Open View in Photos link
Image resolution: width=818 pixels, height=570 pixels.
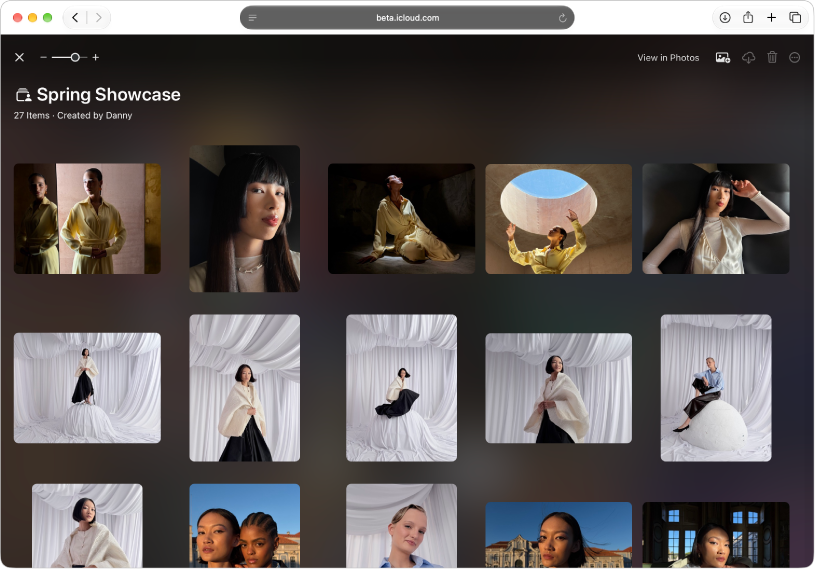pyautogui.click(x=668, y=58)
